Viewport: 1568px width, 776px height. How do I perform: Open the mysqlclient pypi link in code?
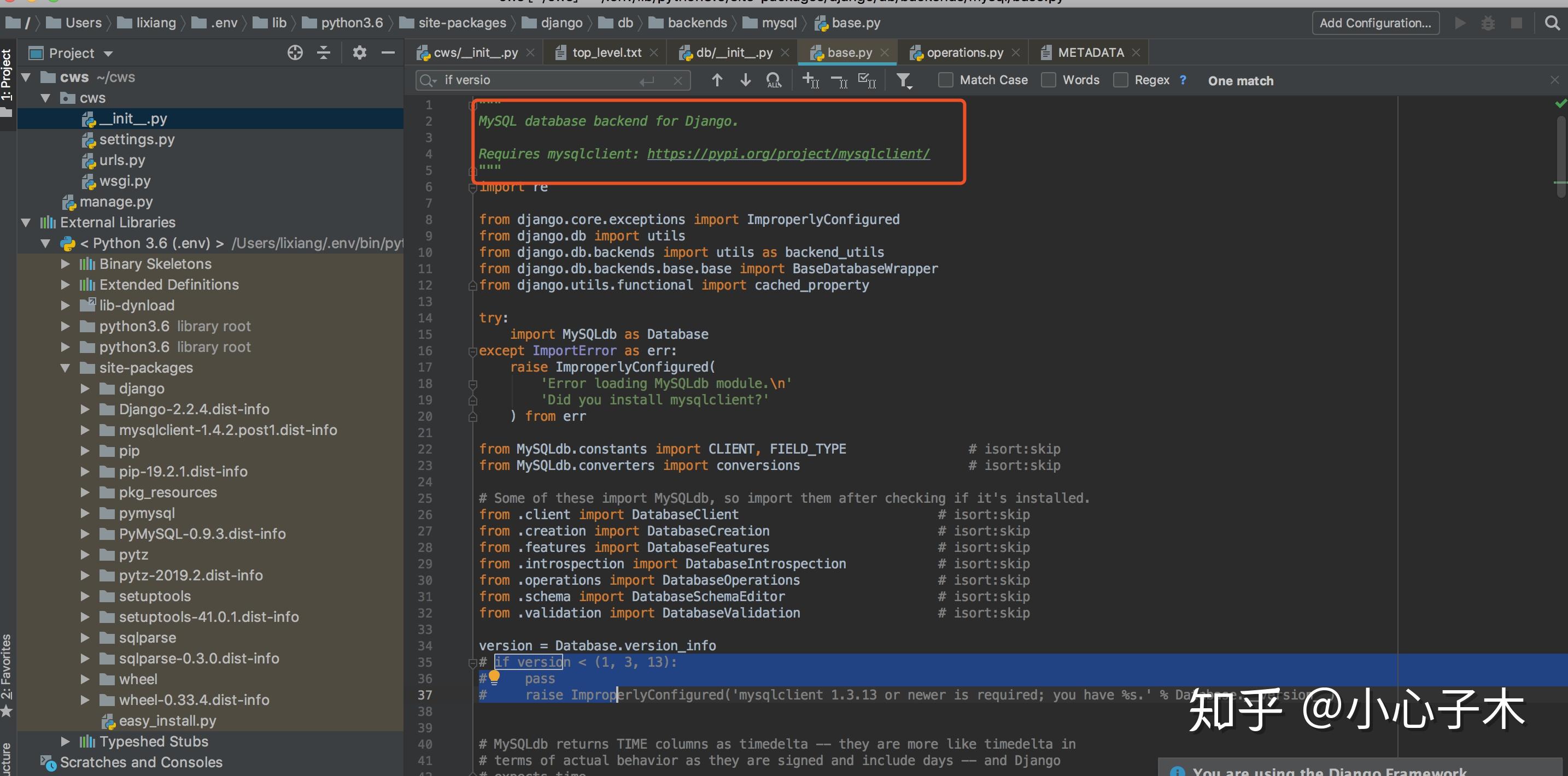pos(787,154)
